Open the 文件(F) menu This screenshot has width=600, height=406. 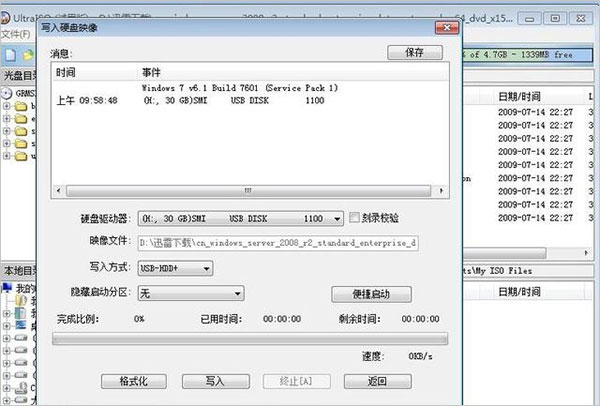tap(16, 34)
